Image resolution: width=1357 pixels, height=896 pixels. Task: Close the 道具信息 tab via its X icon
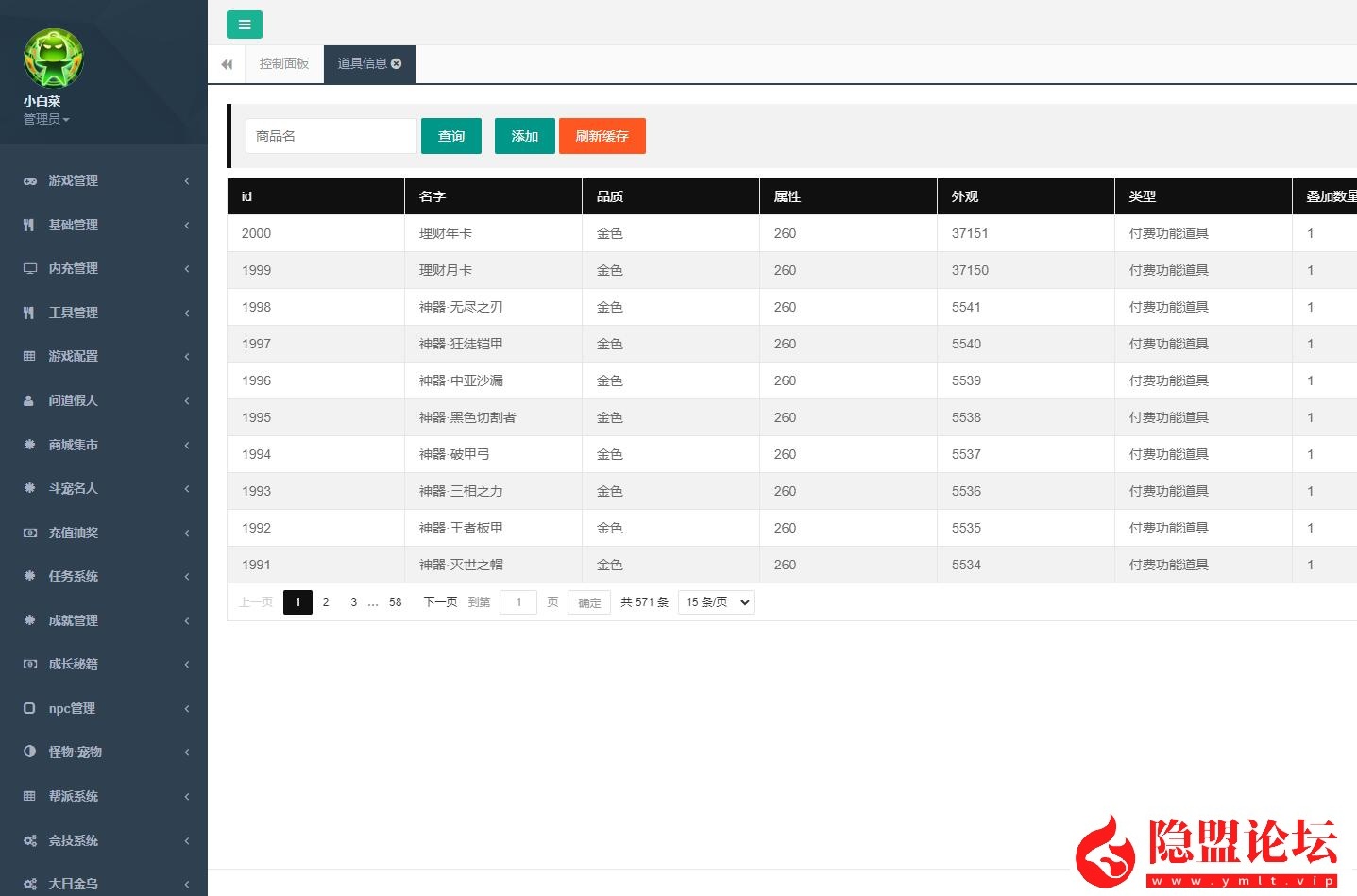[x=397, y=63]
